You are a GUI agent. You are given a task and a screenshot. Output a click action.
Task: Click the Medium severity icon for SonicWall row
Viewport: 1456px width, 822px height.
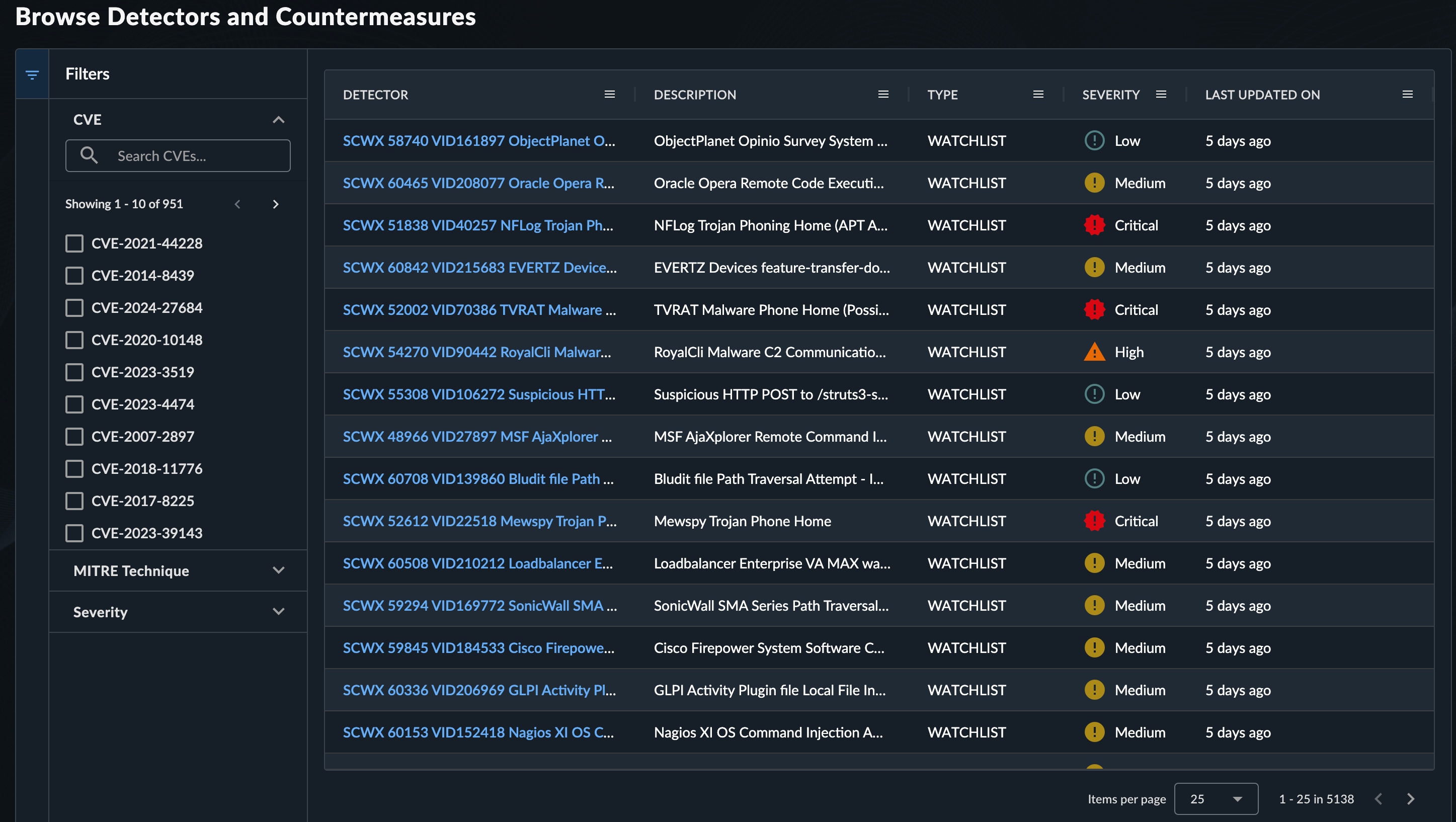(1094, 606)
